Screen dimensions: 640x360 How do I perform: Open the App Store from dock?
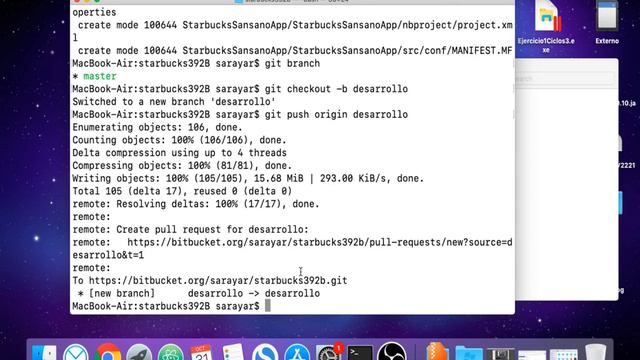click(297, 352)
